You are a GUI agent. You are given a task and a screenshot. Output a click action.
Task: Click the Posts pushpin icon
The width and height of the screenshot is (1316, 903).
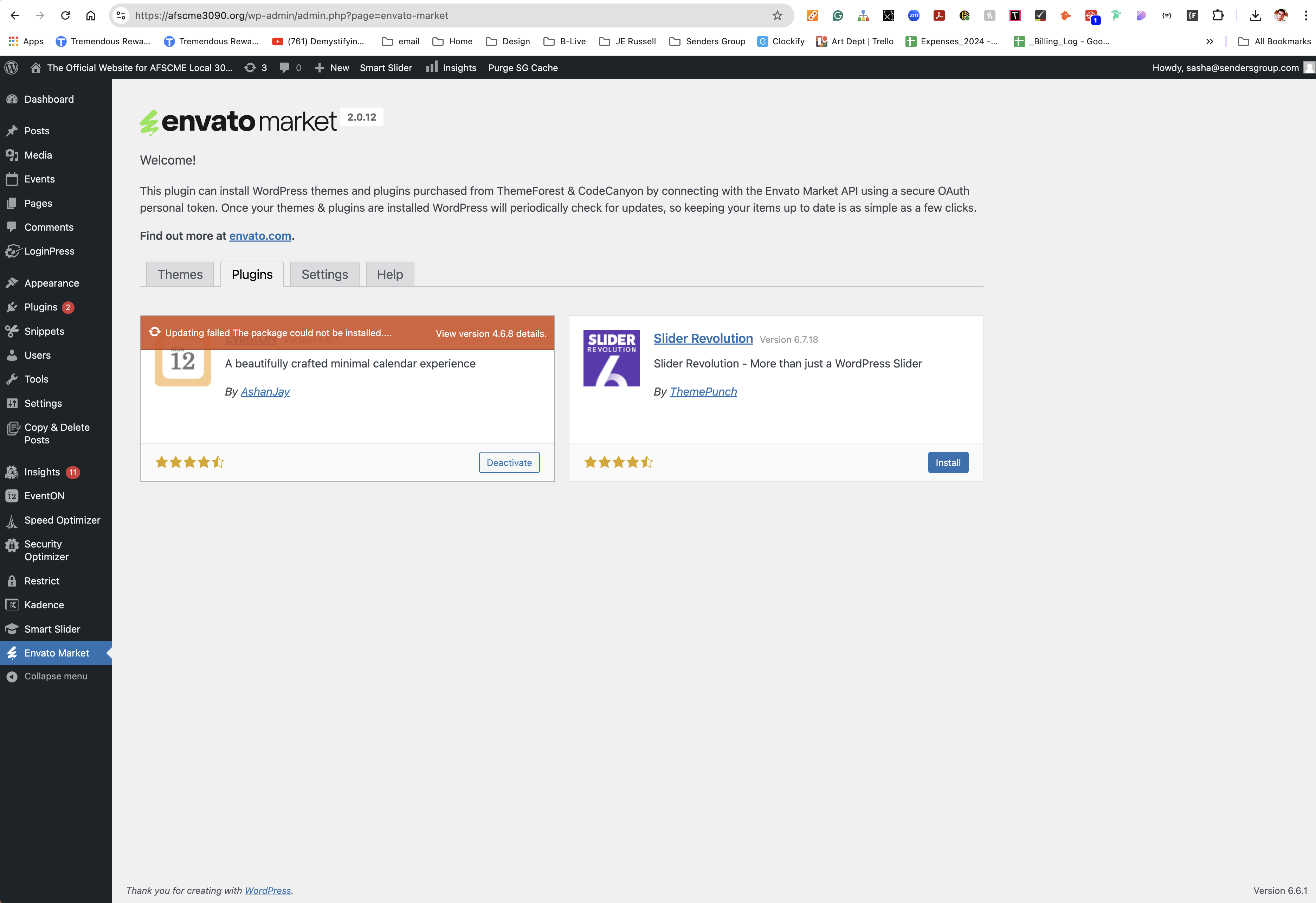click(12, 131)
